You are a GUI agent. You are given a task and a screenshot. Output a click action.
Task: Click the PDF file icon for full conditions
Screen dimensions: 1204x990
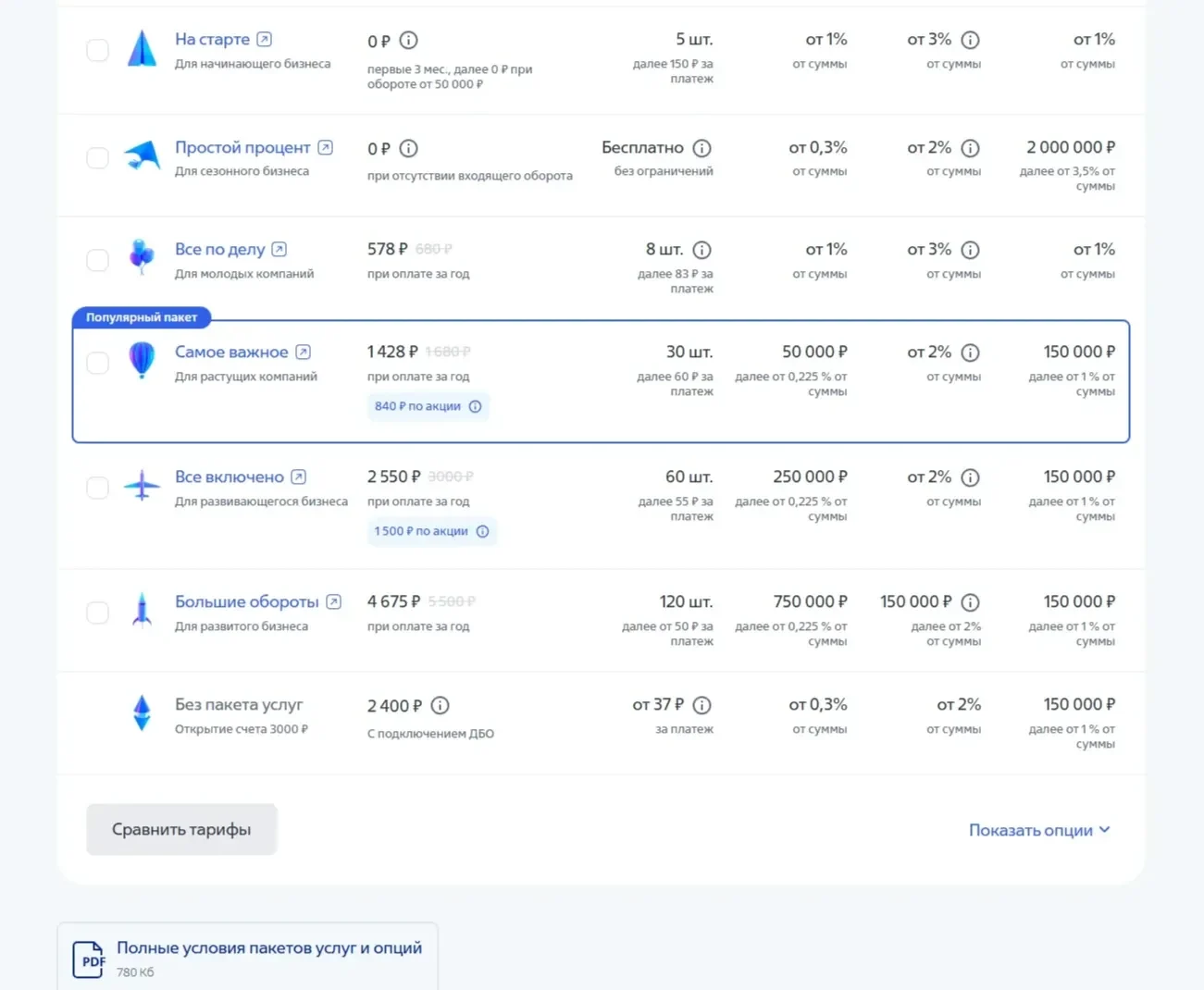click(x=89, y=959)
